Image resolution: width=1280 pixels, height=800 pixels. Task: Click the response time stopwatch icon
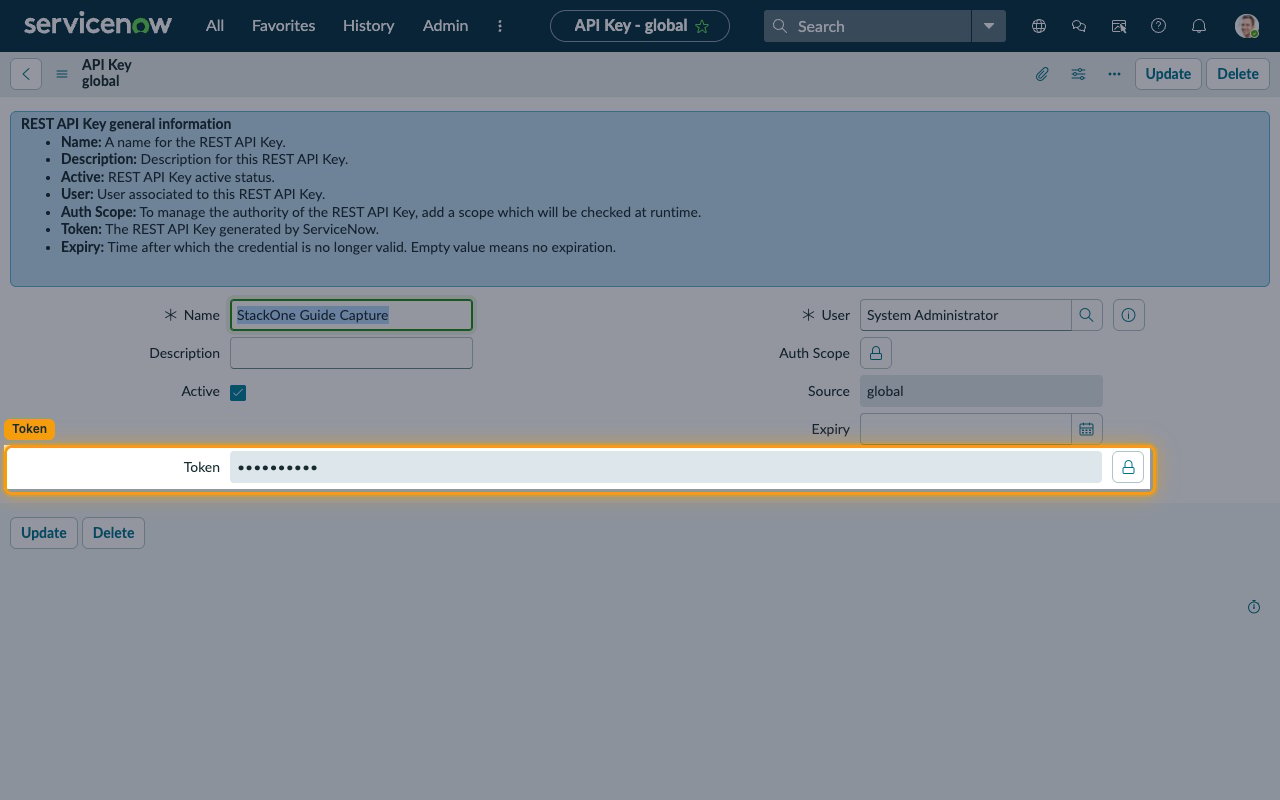click(1254, 607)
